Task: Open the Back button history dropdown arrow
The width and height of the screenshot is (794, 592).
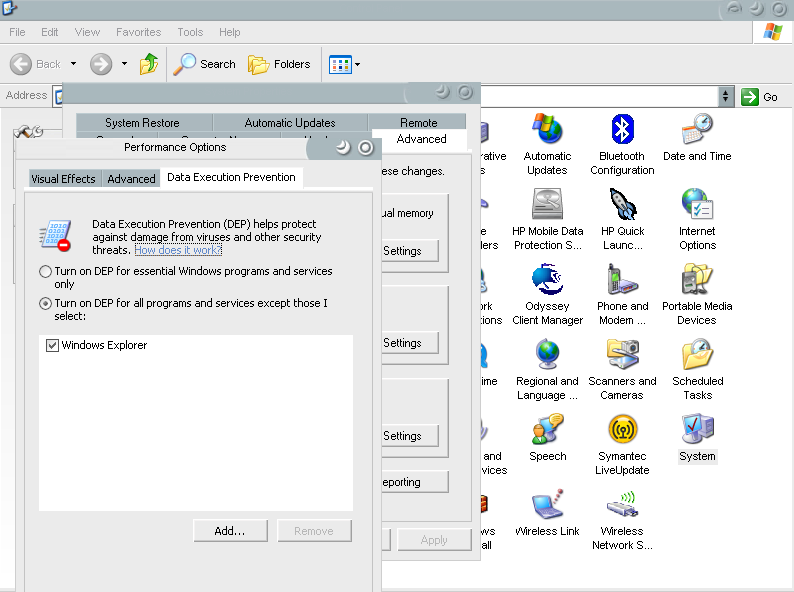Action: pos(73,64)
